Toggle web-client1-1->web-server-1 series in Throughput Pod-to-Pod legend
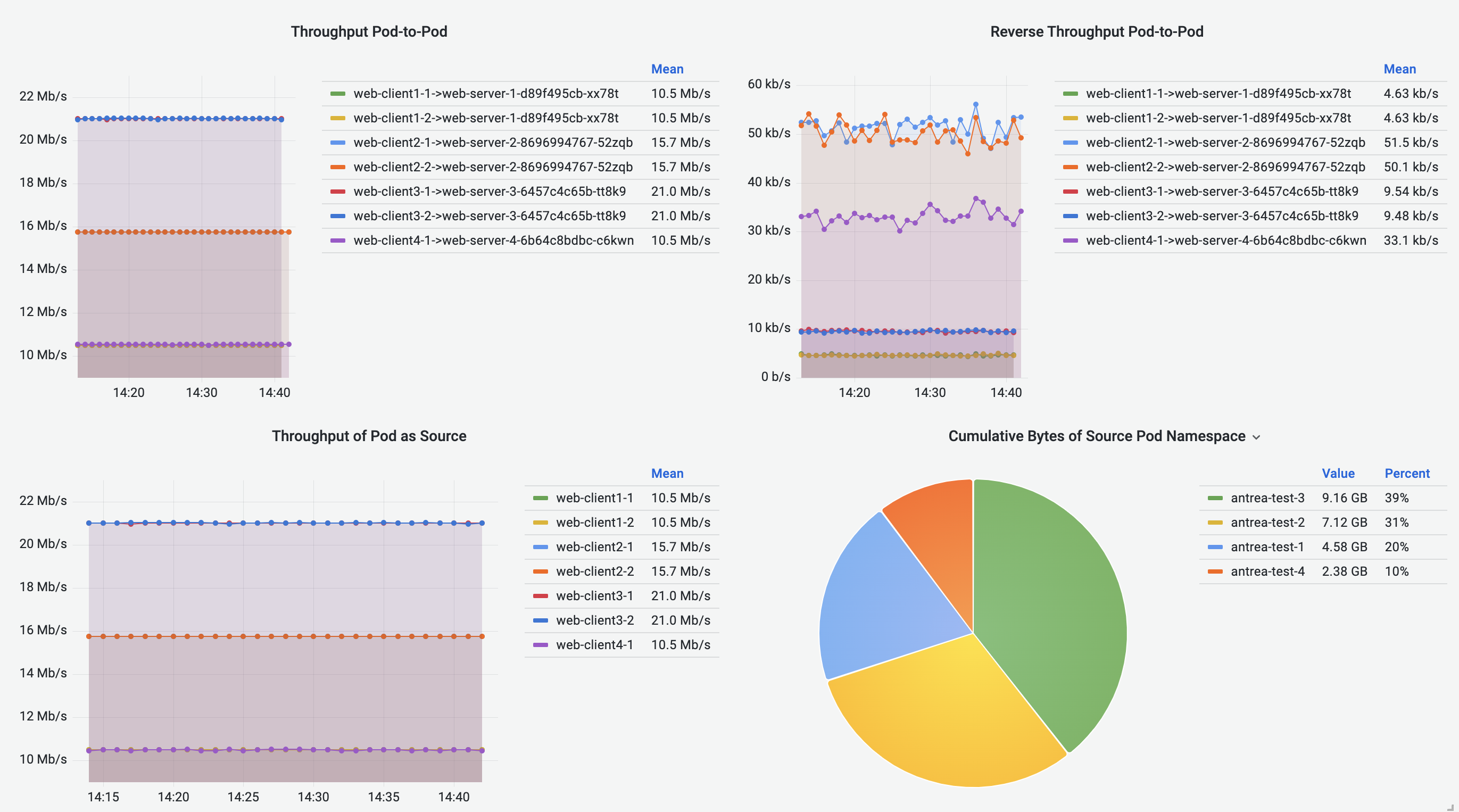The width and height of the screenshot is (1459, 812). pos(486,94)
